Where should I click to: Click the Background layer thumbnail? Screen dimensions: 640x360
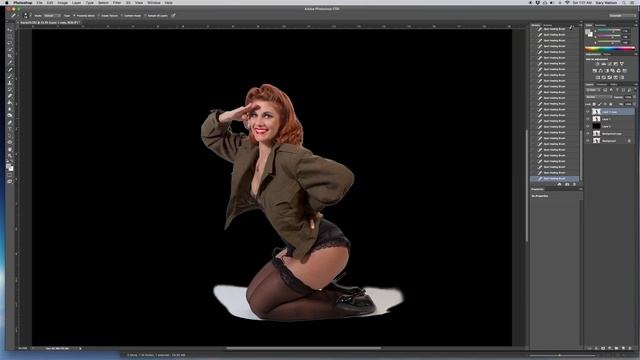click(x=596, y=141)
